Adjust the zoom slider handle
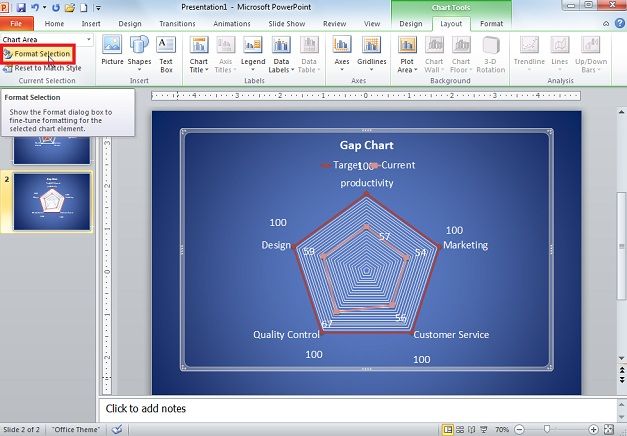The width and height of the screenshot is (627, 436). (x=547, y=430)
